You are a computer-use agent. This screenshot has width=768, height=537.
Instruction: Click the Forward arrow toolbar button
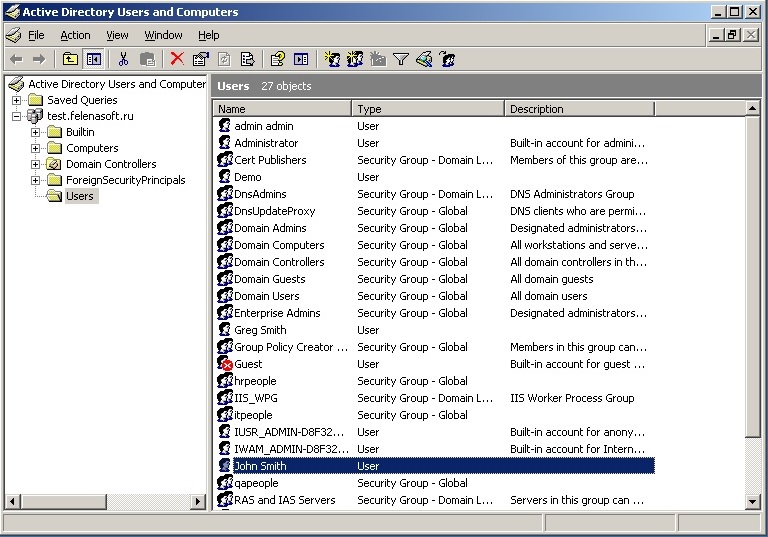point(39,60)
